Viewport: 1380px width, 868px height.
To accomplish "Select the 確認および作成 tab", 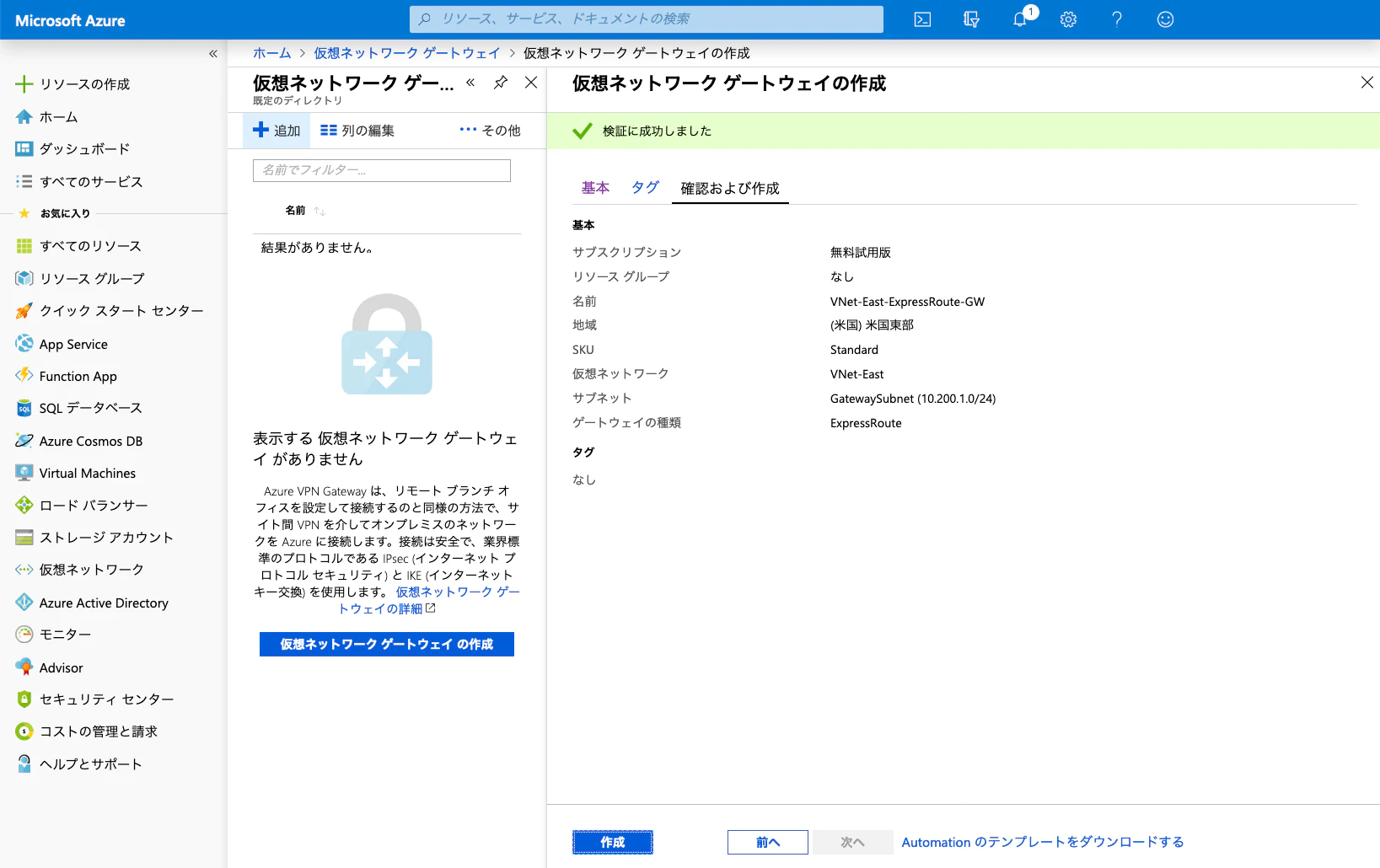I will tap(730, 188).
